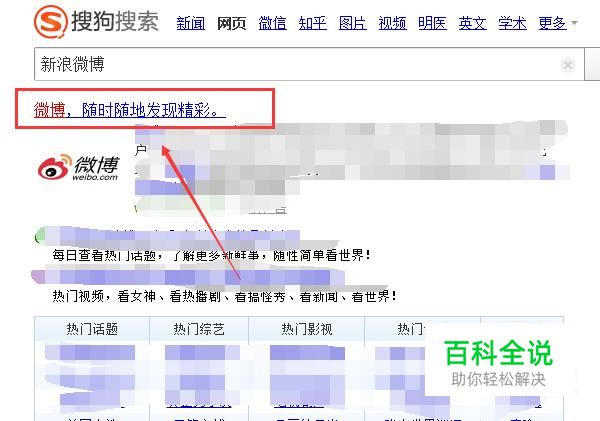This screenshot has height=421, width=600.
Task: Click the Sogou Search logo
Action: 96,21
